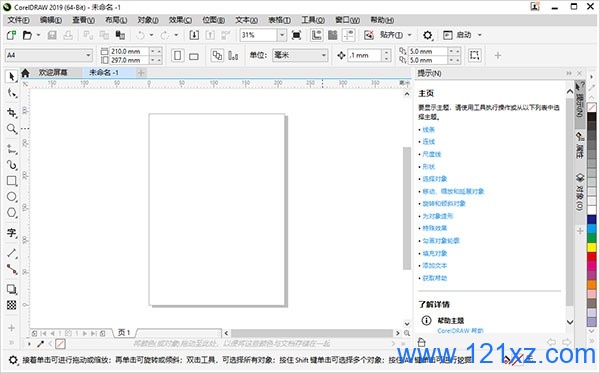This screenshot has width=600, height=373.
Task: Pick the yellow swatch in color palette
Action: (592, 248)
